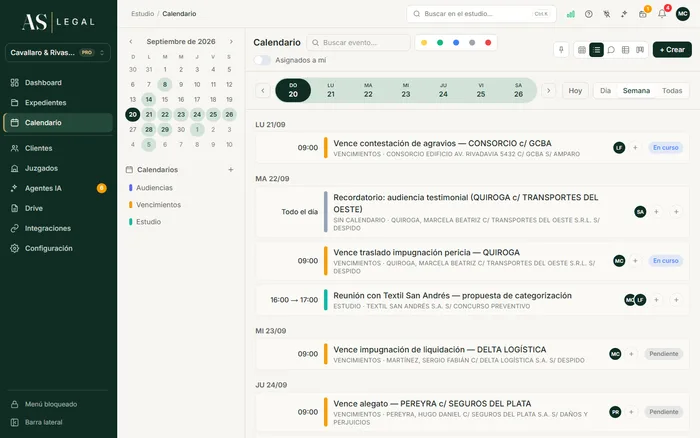Viewport: 700px width, 438px height.
Task: Select SA 26 in the week strip
Action: tap(518, 90)
